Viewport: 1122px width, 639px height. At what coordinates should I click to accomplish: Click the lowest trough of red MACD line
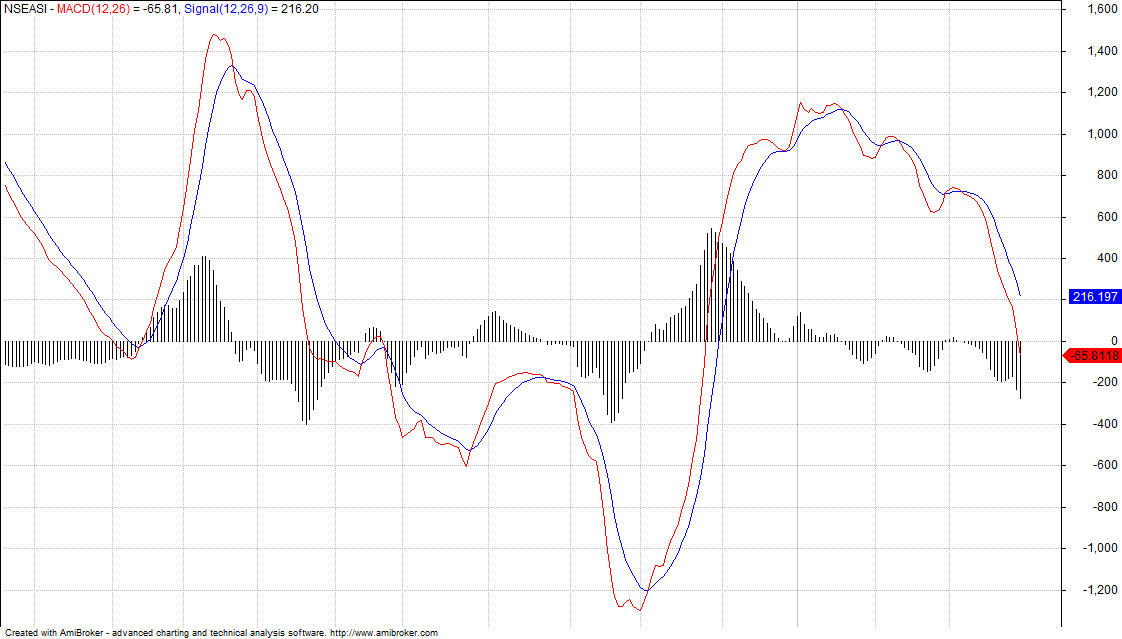point(639,609)
